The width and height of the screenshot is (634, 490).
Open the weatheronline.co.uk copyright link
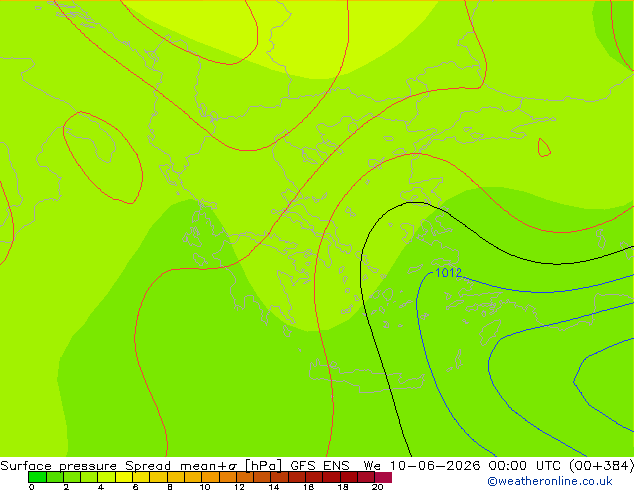(550, 481)
